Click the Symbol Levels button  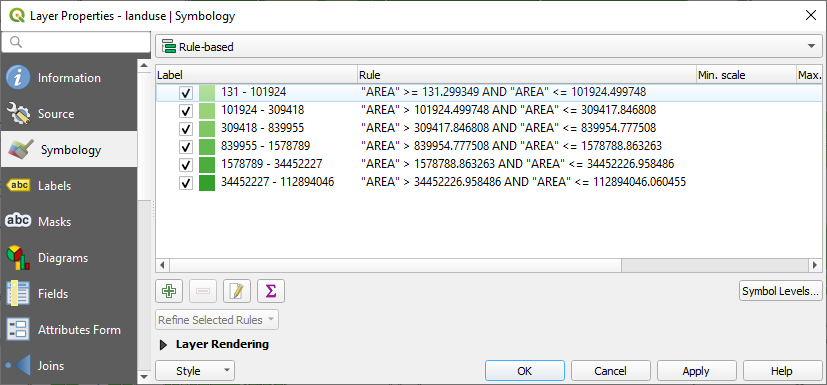[x=781, y=291]
